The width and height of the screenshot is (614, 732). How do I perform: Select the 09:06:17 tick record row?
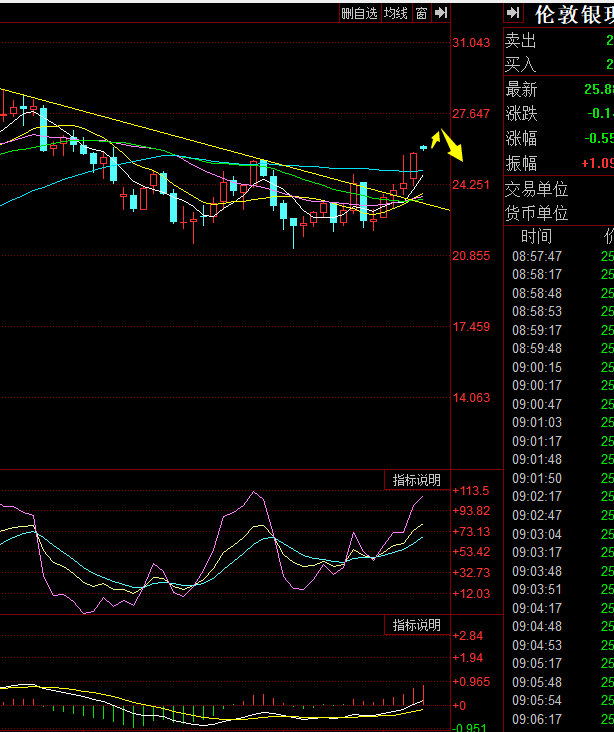coord(537,718)
